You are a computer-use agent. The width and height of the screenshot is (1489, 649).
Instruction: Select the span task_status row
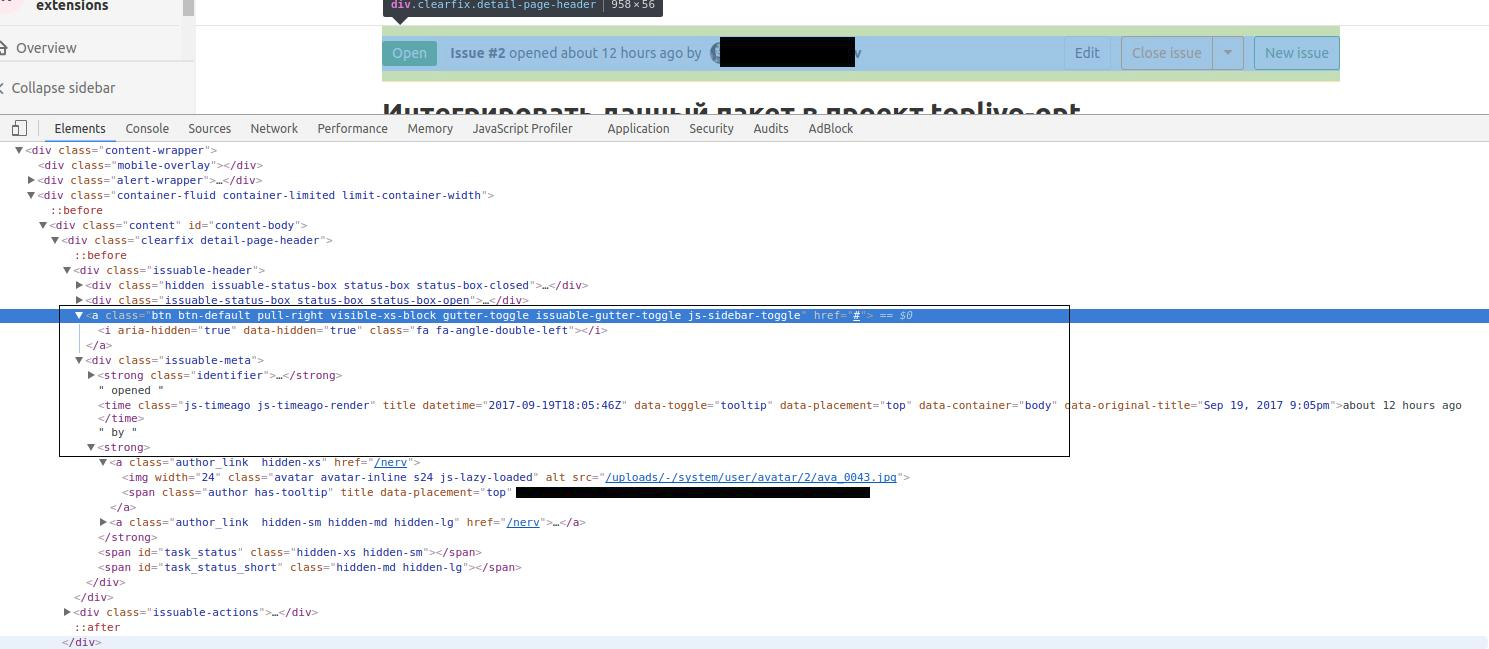(290, 552)
